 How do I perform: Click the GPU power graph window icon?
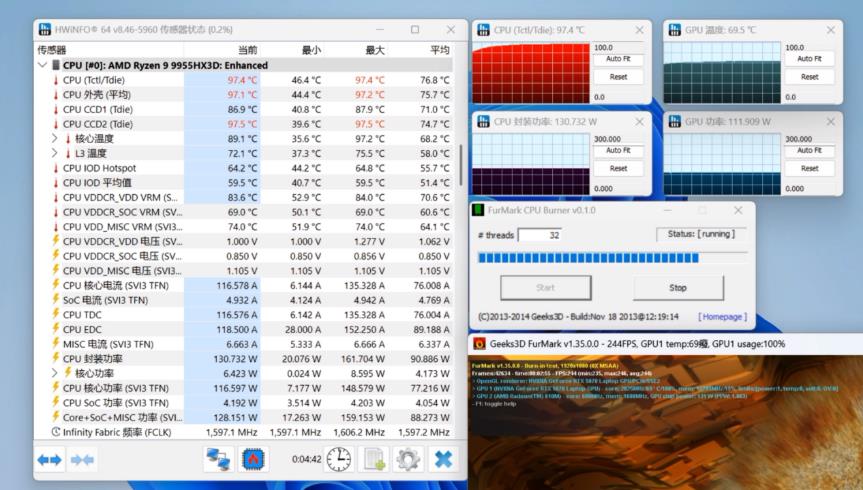coord(675,121)
